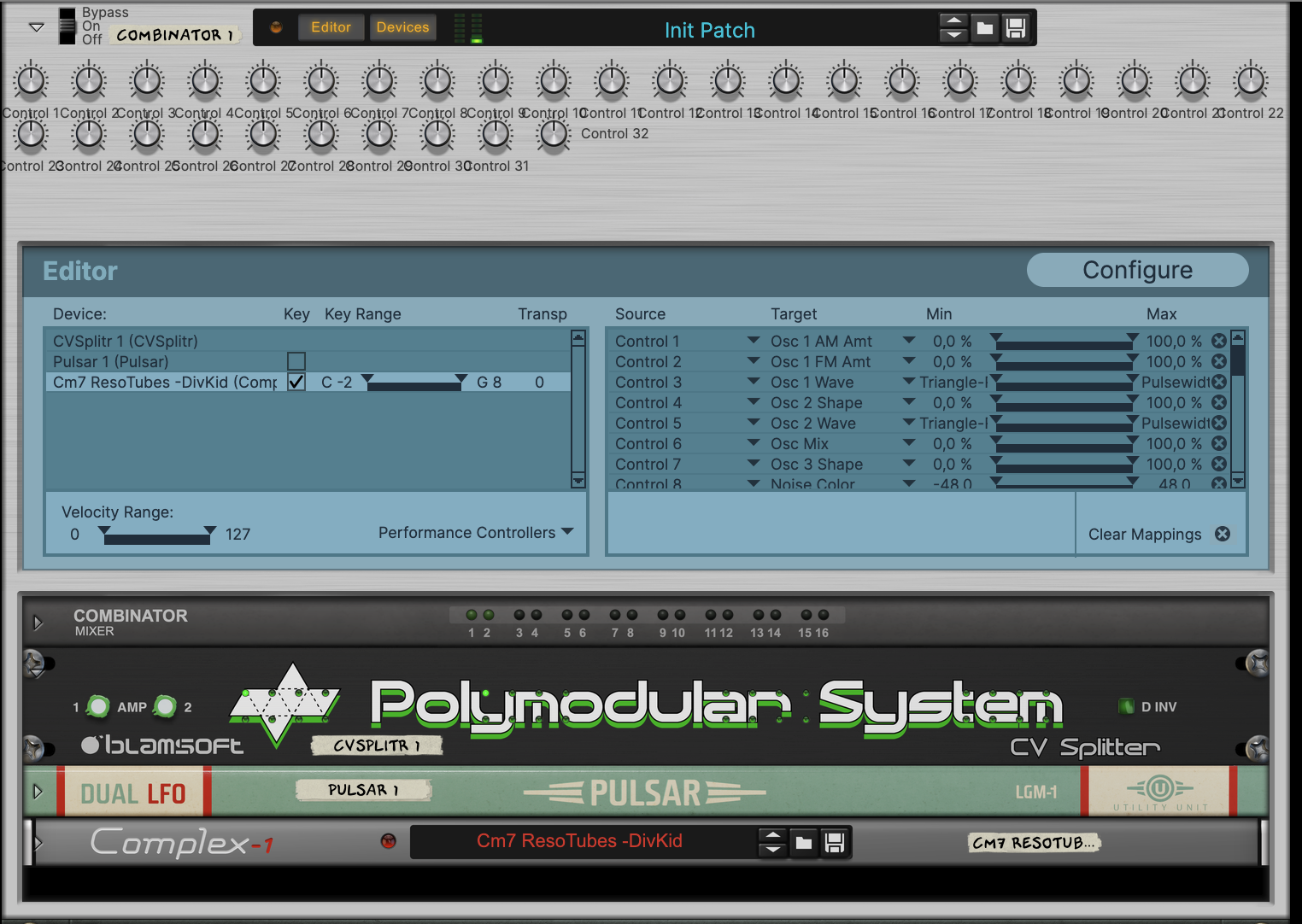Uncheck Key checkbox for Cm7 ResoTubes
The image size is (1302, 924).
tap(296, 382)
